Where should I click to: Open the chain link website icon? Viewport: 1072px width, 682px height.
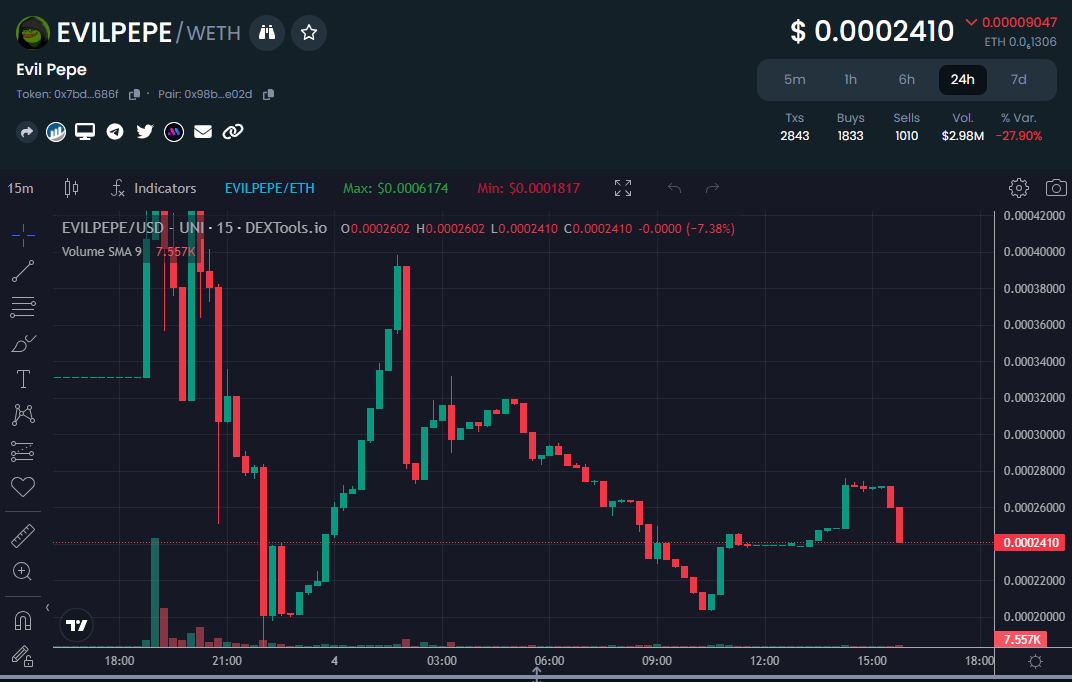pos(233,131)
